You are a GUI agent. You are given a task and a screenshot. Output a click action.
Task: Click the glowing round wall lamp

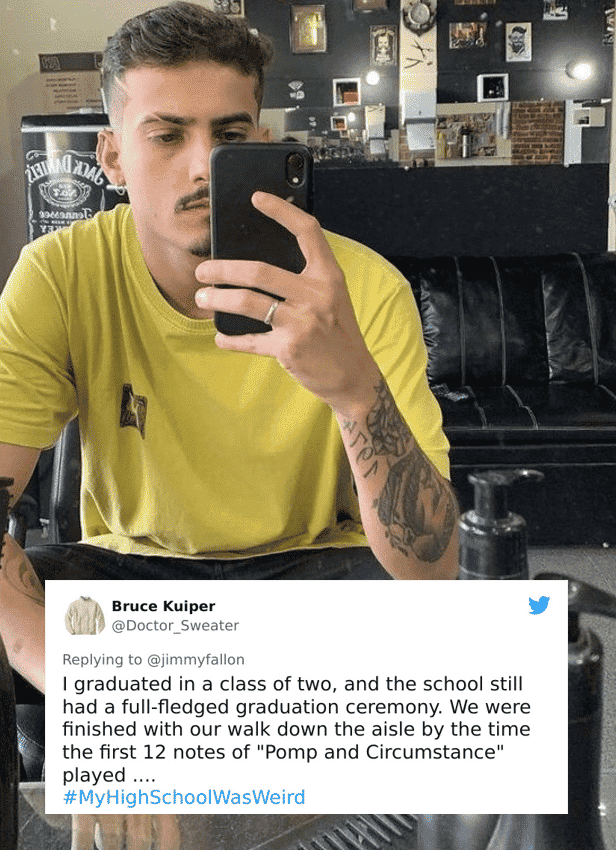[580, 70]
